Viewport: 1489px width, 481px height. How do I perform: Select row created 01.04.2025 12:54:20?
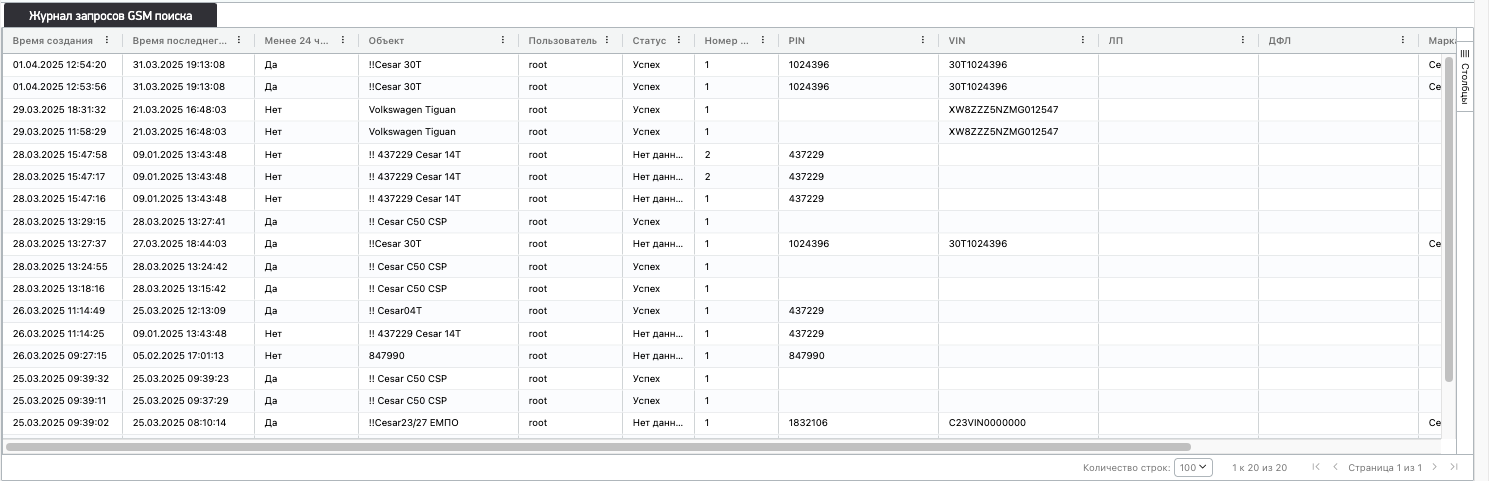tap(722, 64)
